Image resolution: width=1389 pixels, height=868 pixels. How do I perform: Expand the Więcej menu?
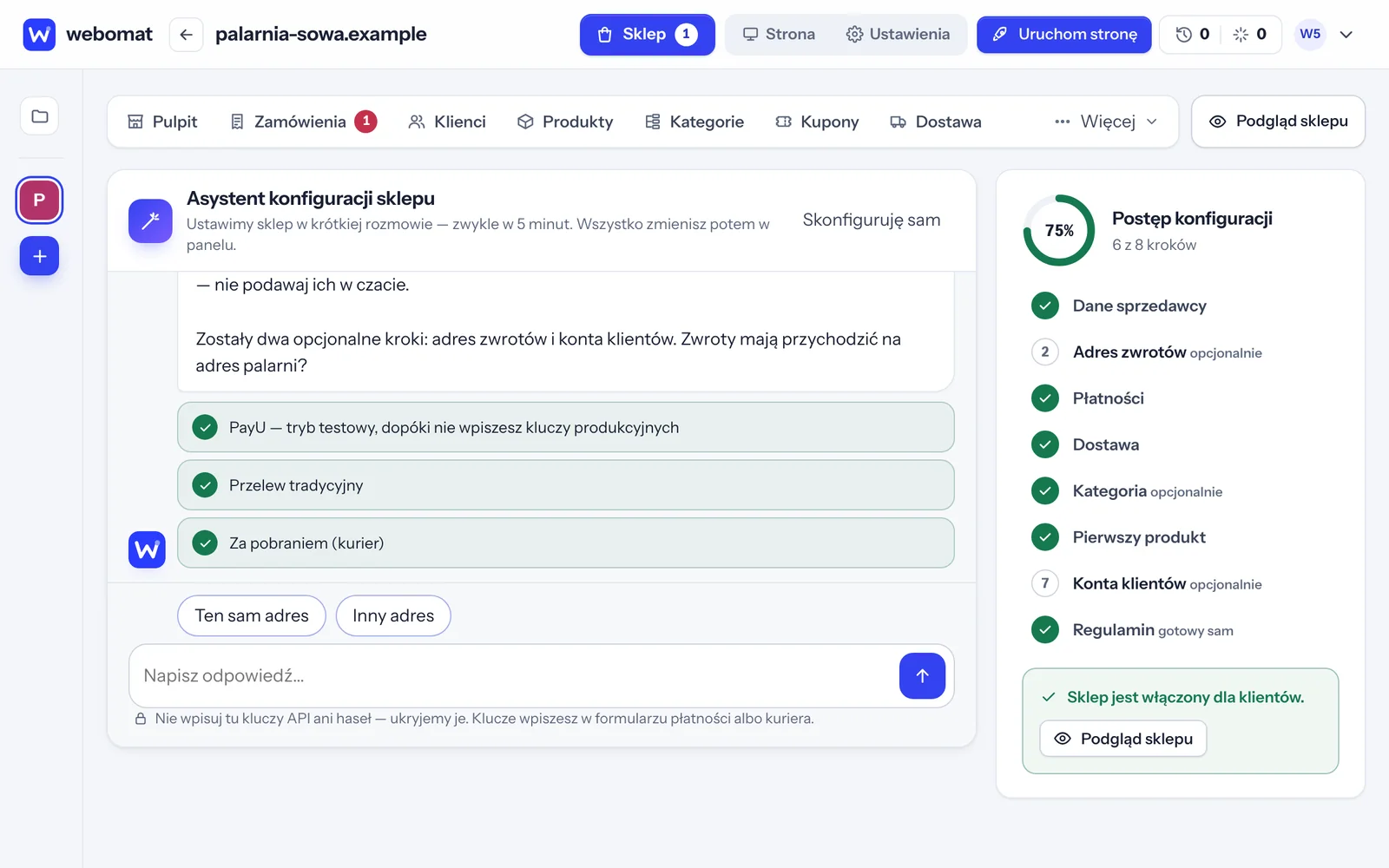point(1106,122)
